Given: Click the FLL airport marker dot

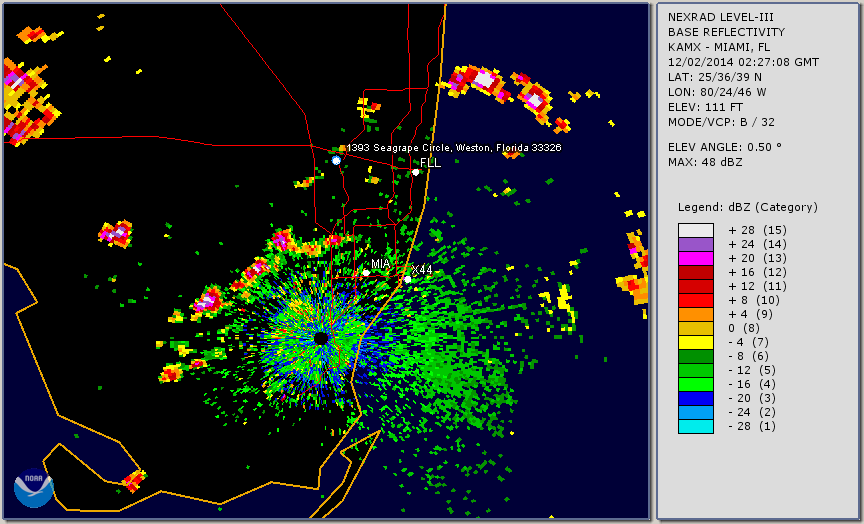Looking at the screenshot, I should pos(415,172).
